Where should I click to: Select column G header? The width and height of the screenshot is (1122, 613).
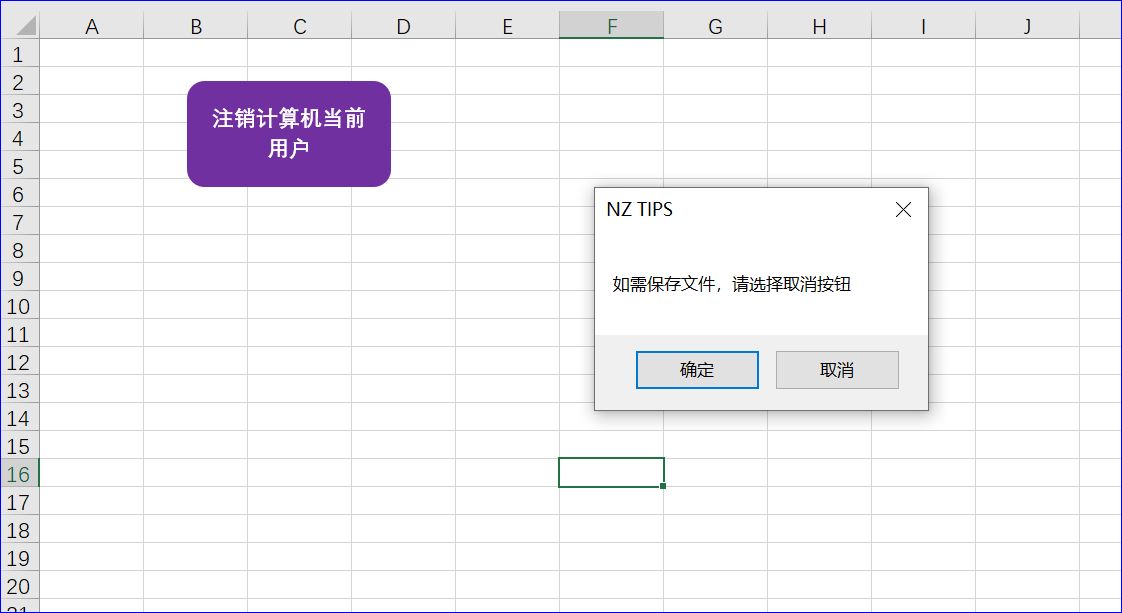coord(716,26)
